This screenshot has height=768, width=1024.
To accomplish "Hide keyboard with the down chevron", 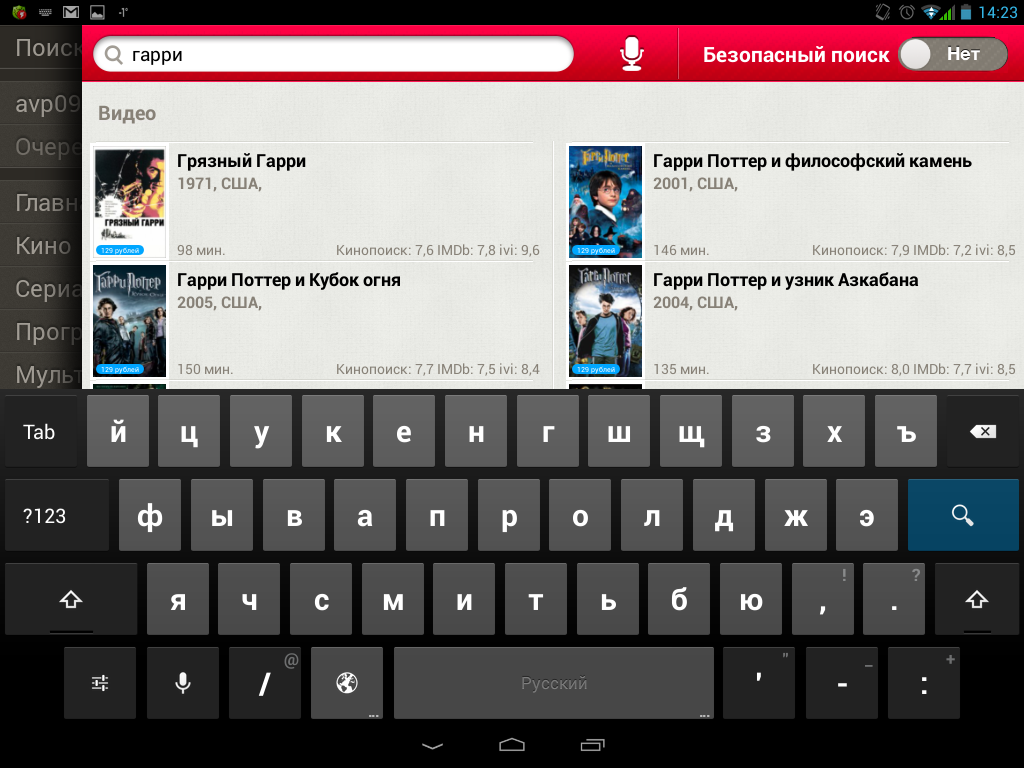I will (x=432, y=745).
